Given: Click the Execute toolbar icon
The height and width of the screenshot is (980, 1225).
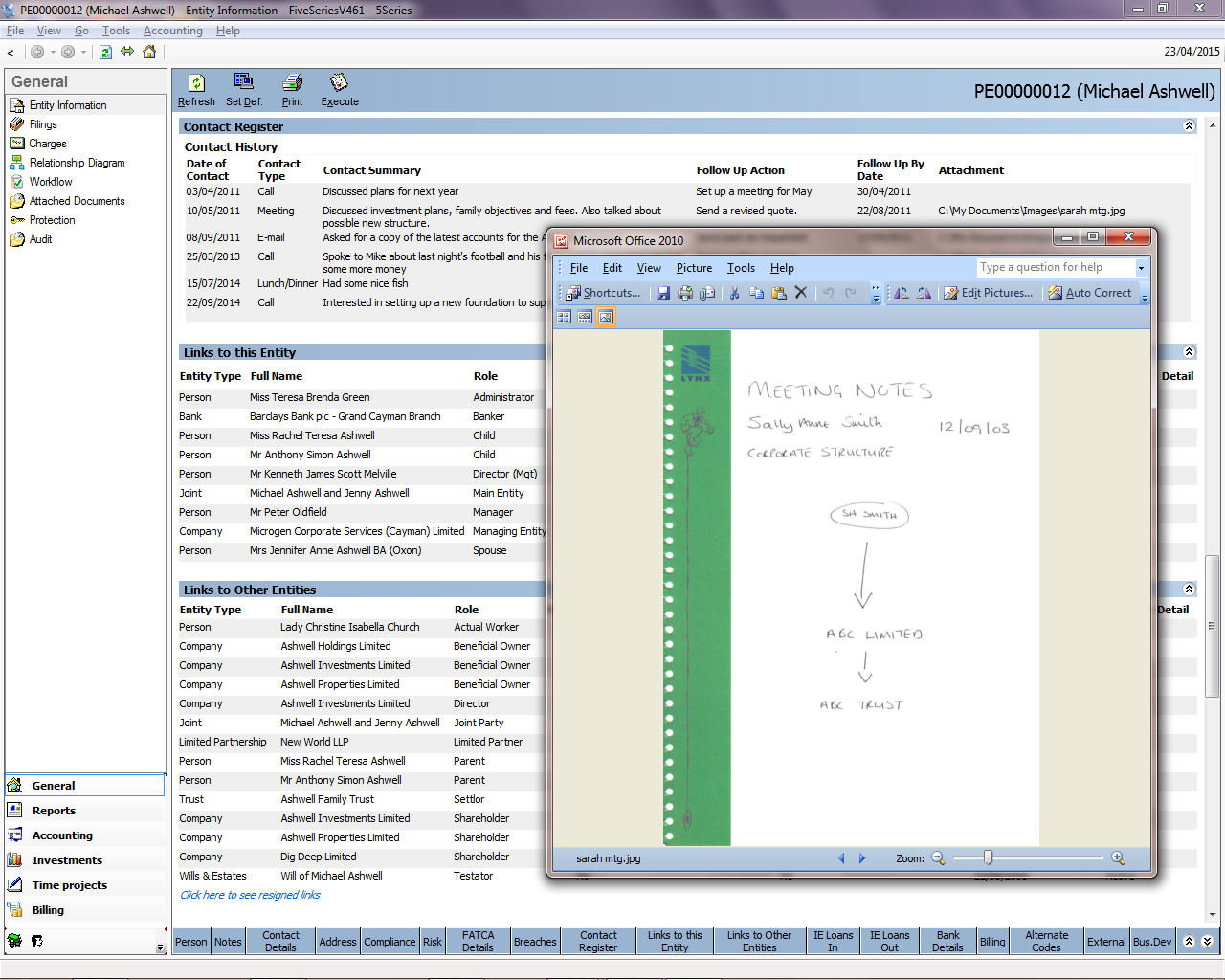Looking at the screenshot, I should 339,83.
